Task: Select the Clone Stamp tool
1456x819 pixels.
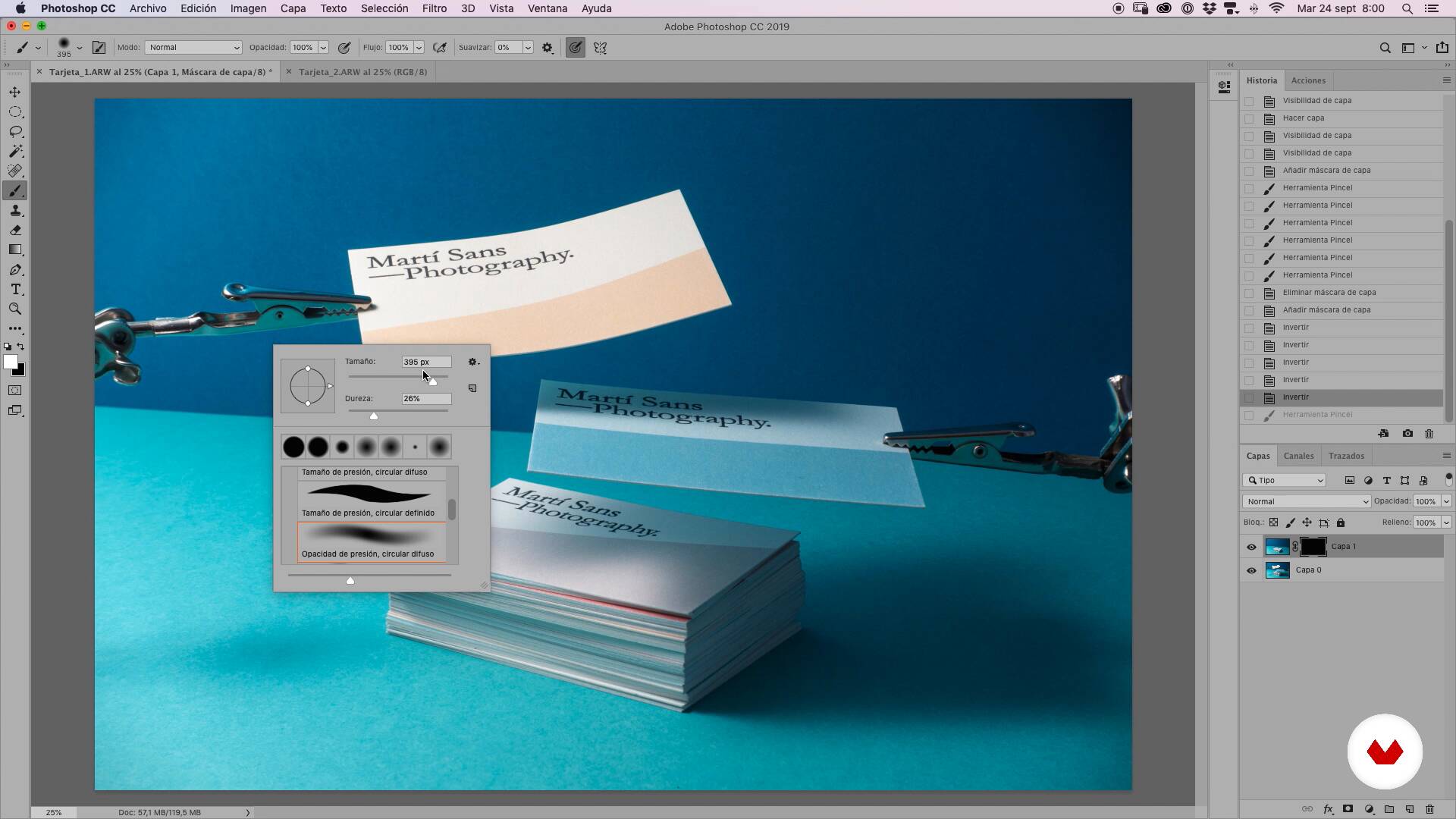Action: (15, 211)
